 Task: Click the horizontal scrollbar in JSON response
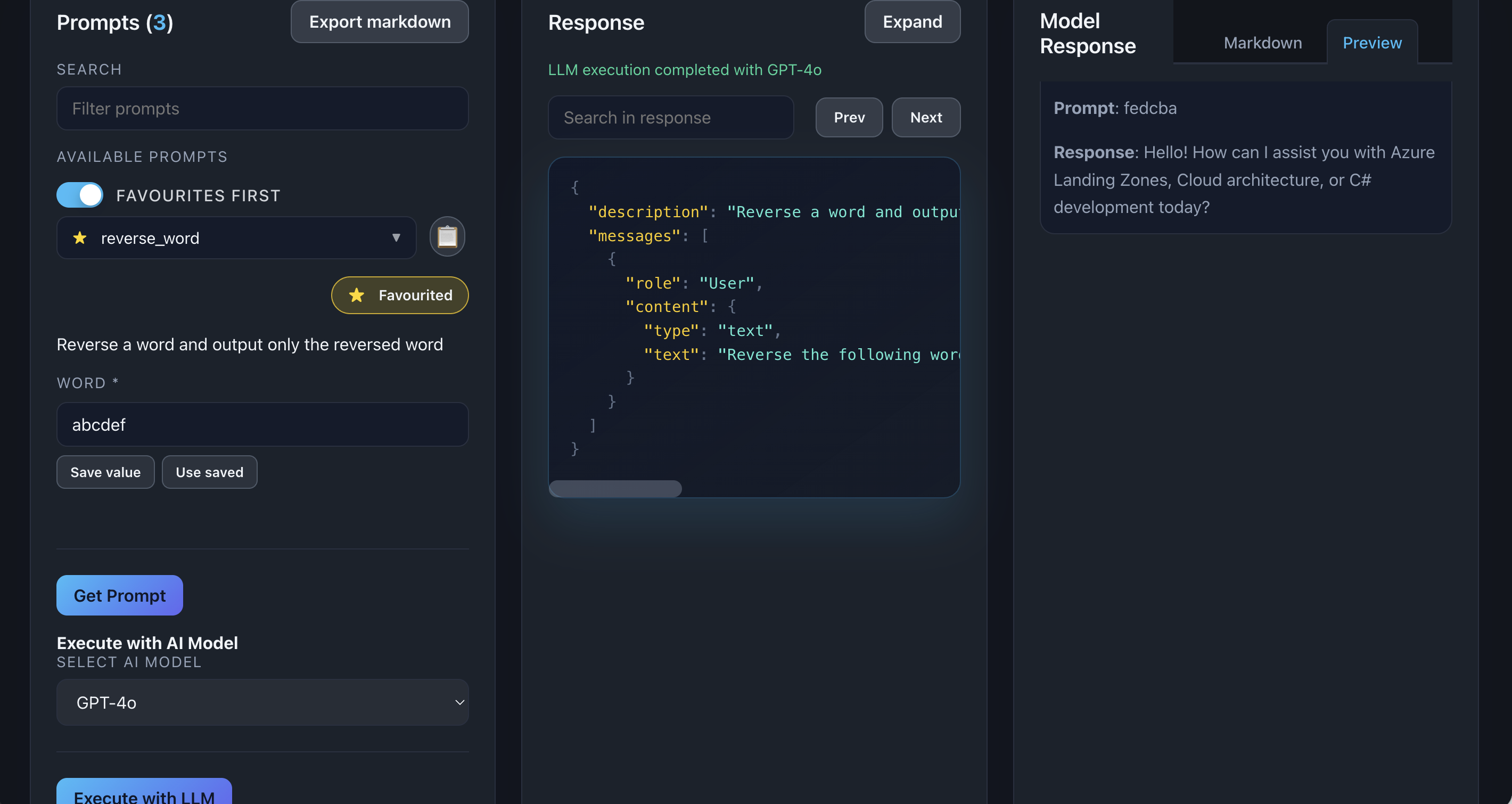[615, 488]
